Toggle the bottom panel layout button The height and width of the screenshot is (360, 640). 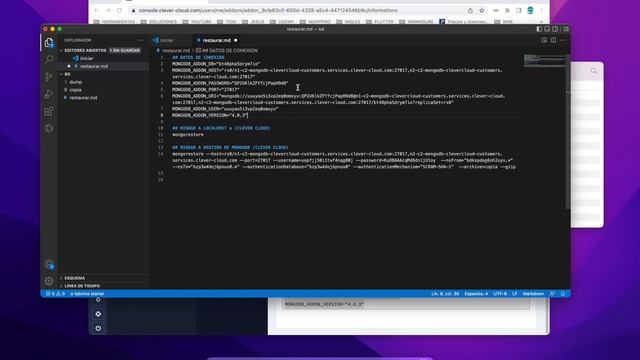point(547,29)
